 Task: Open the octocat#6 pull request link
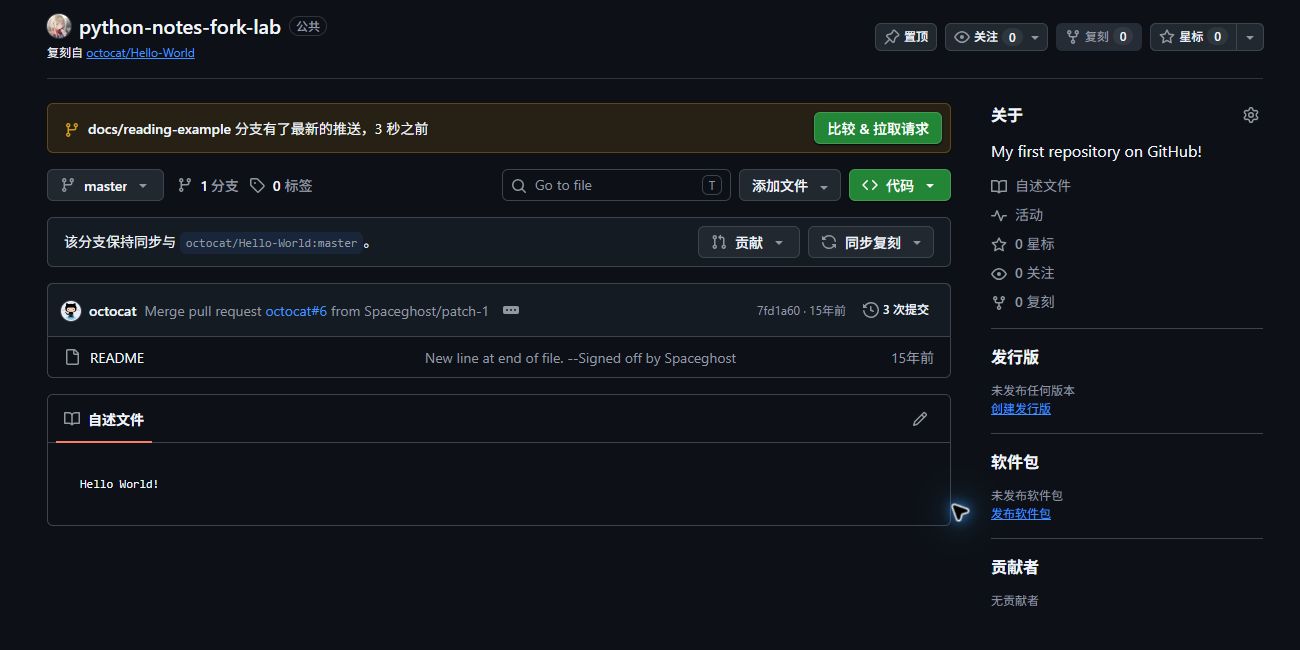coord(296,311)
